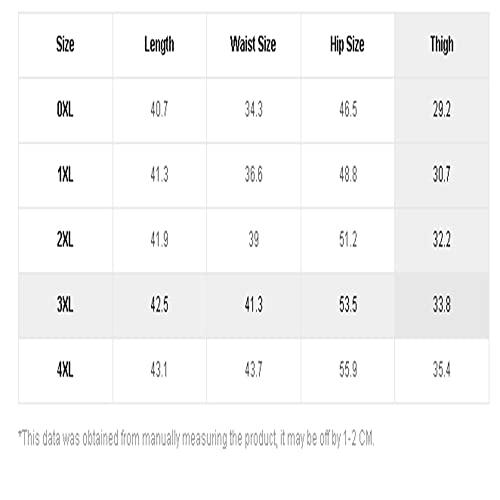Screen dimensions: 500x500
Task: Click the manual measurement disclaimer note
Action: 196,439
